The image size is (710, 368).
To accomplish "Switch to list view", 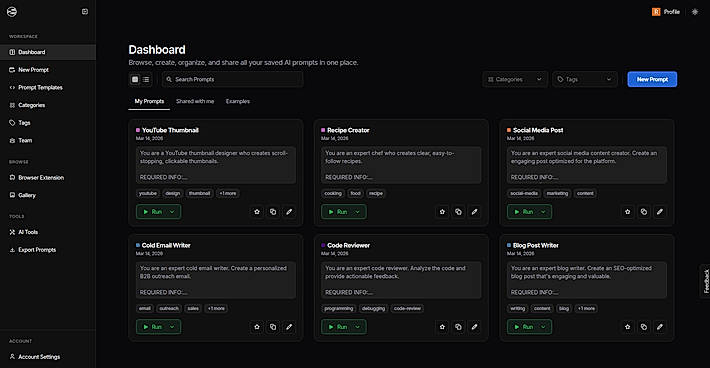I will [146, 79].
